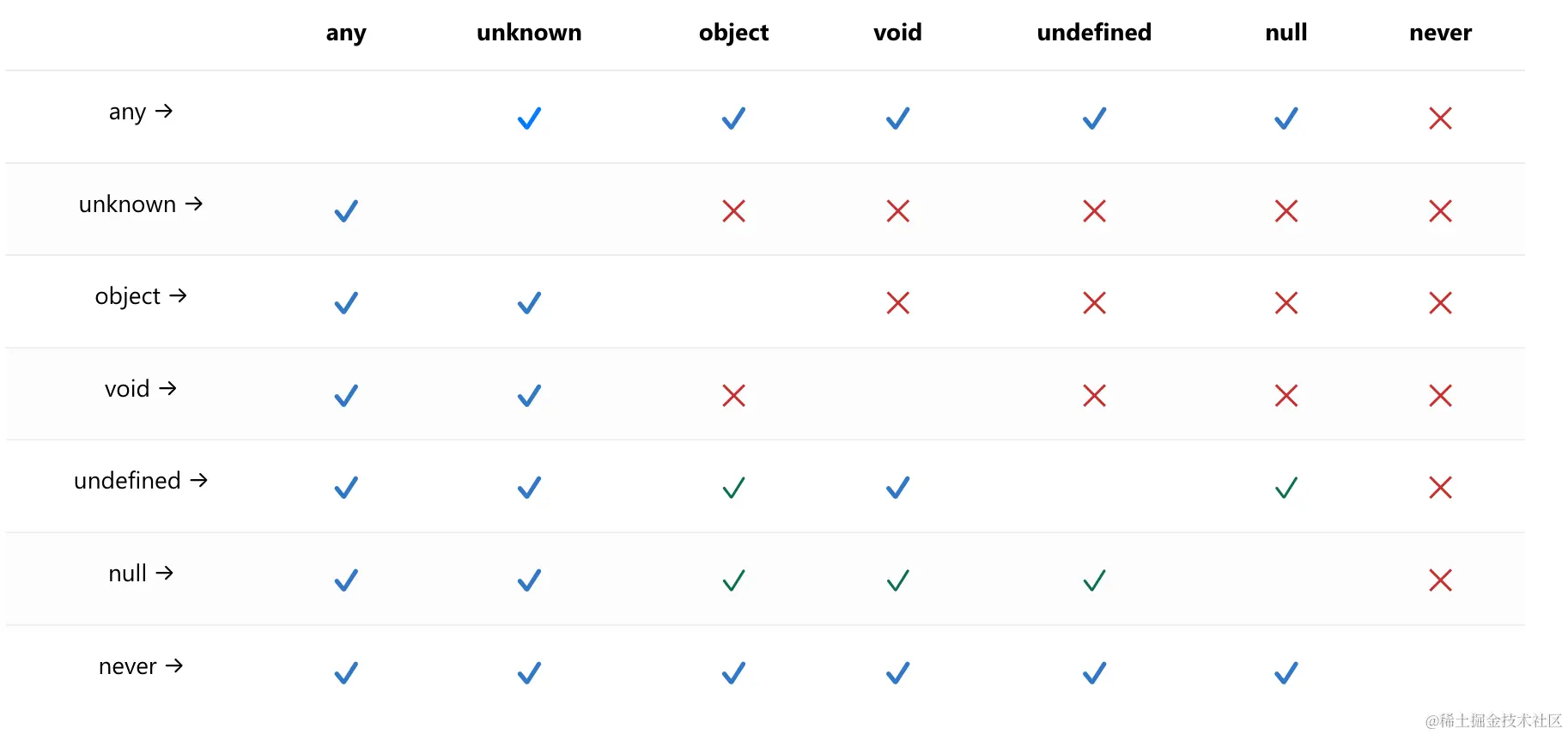Click the green checkmark for null to void

click(x=897, y=580)
